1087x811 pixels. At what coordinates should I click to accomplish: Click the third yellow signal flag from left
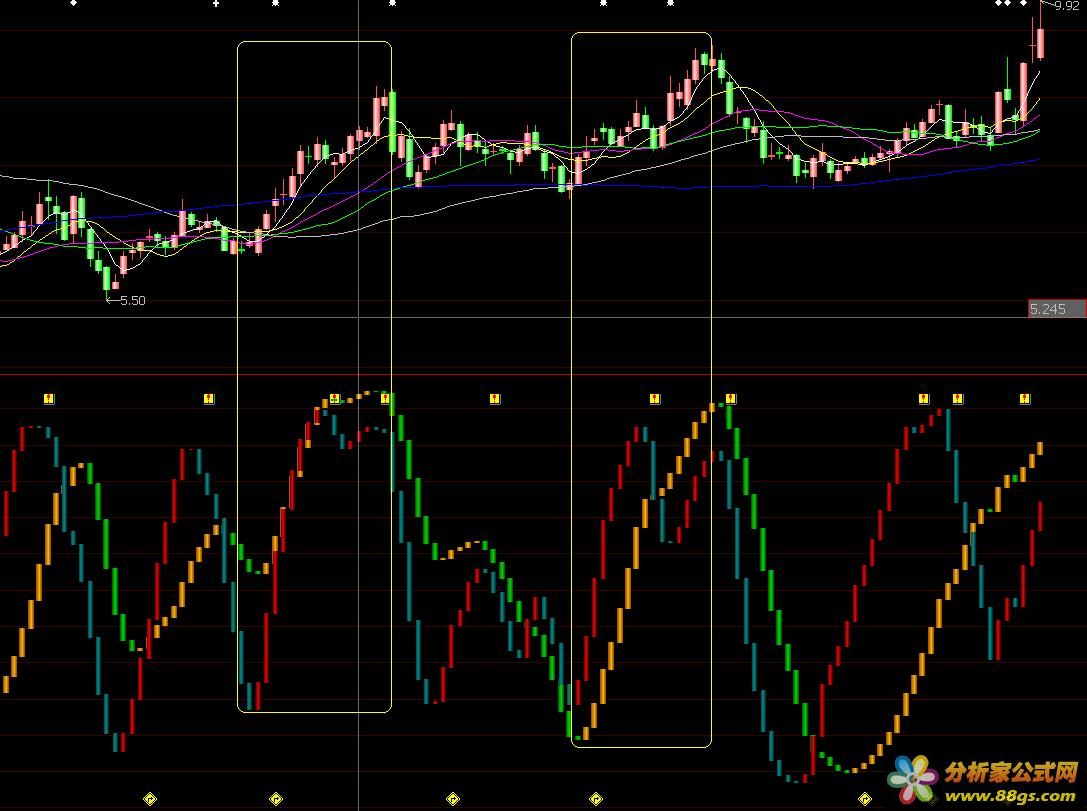pos(335,399)
